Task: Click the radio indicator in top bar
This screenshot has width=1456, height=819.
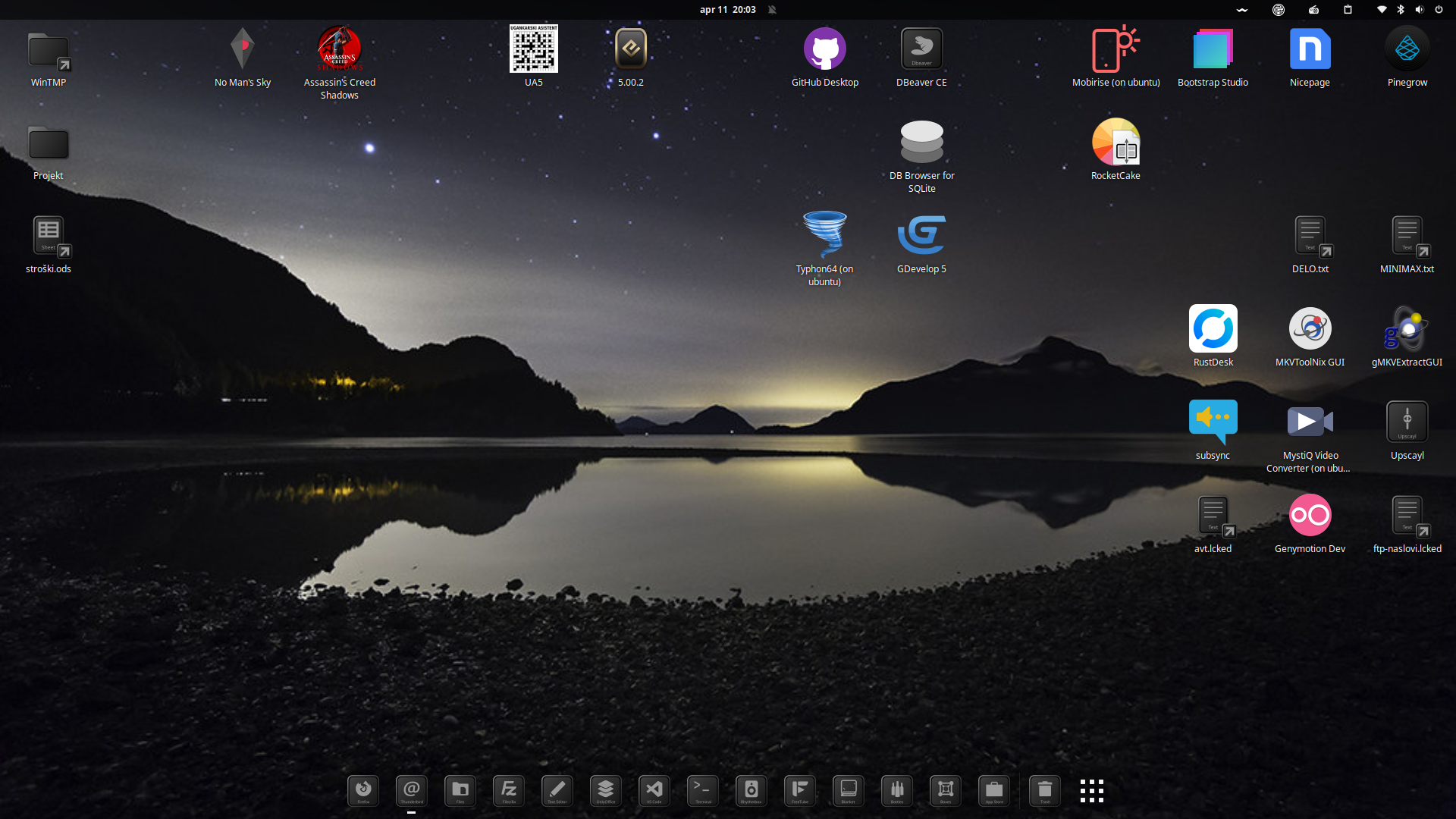Action: [1313, 10]
